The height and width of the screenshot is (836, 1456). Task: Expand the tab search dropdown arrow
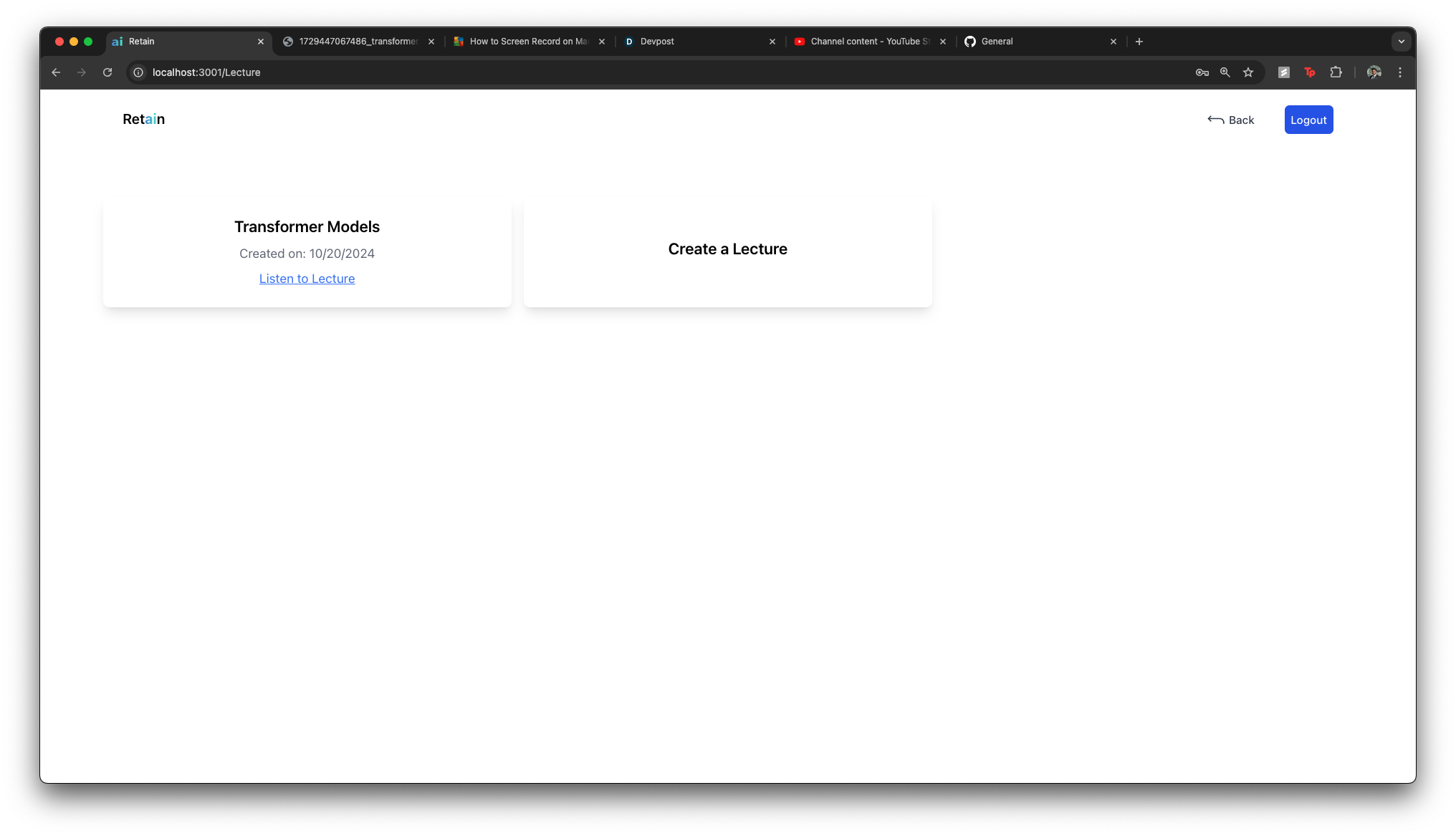coord(1402,42)
